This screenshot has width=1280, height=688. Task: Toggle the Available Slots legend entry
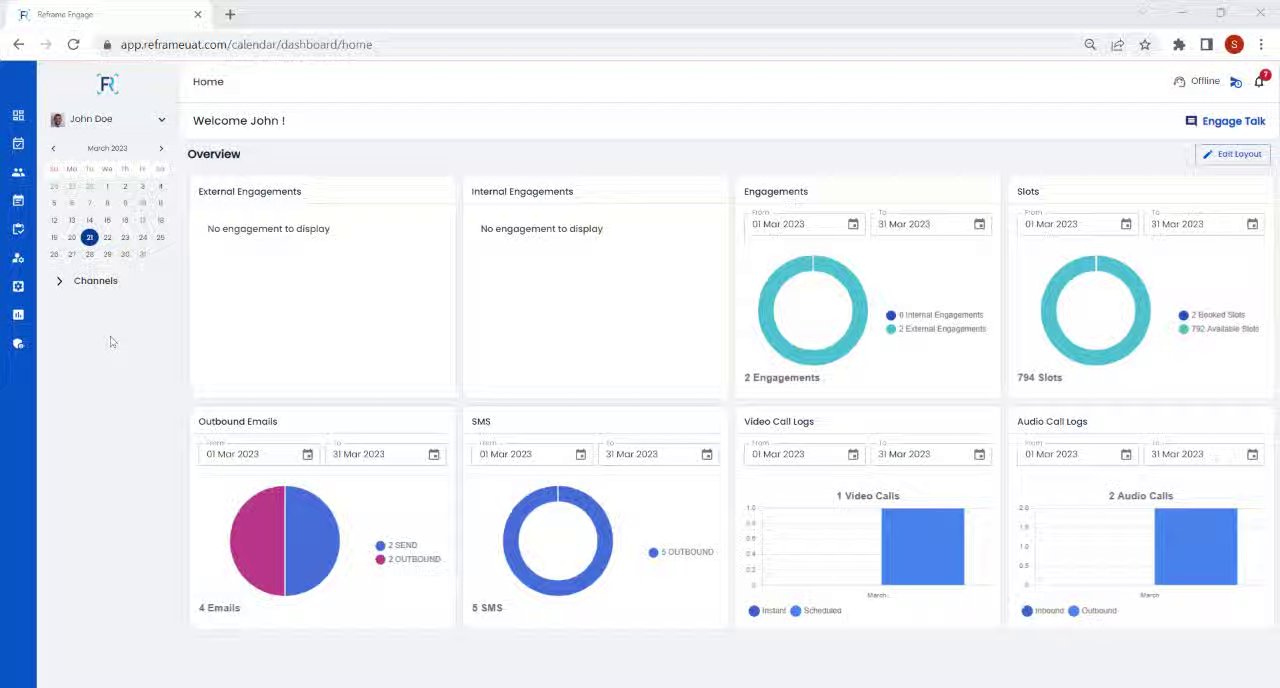[1218, 329]
